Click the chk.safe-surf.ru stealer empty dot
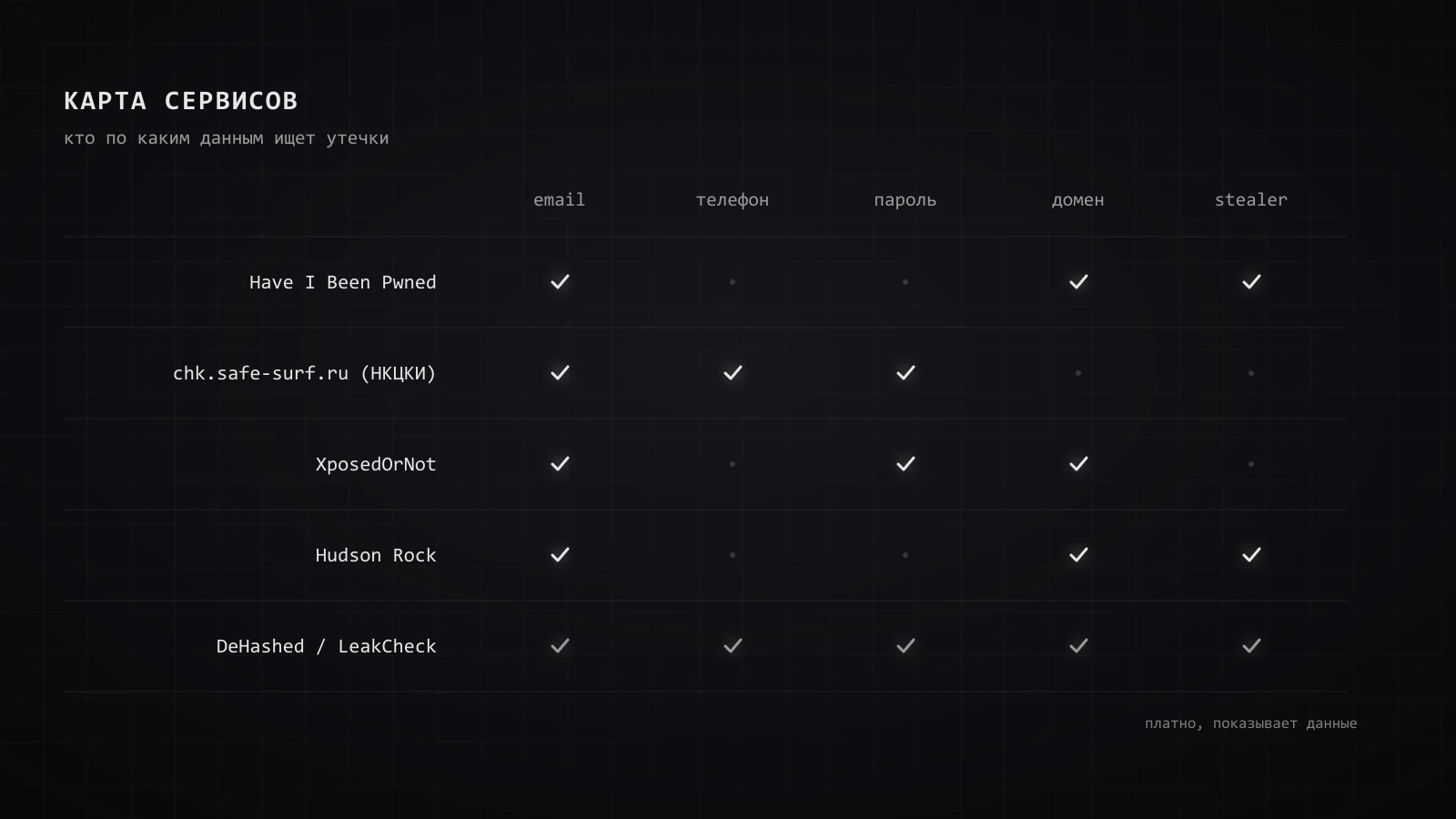Viewport: 1456px width, 819px height. pyautogui.click(x=1251, y=373)
